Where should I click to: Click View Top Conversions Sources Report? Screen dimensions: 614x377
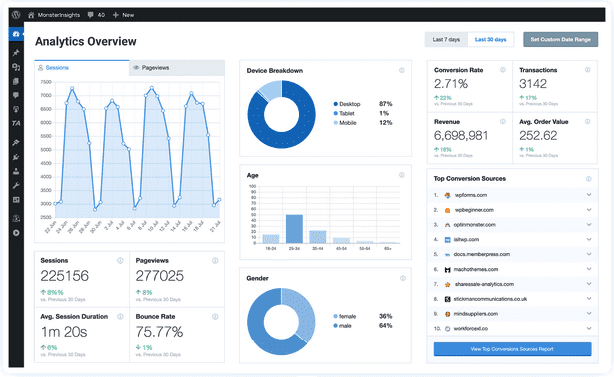point(513,349)
